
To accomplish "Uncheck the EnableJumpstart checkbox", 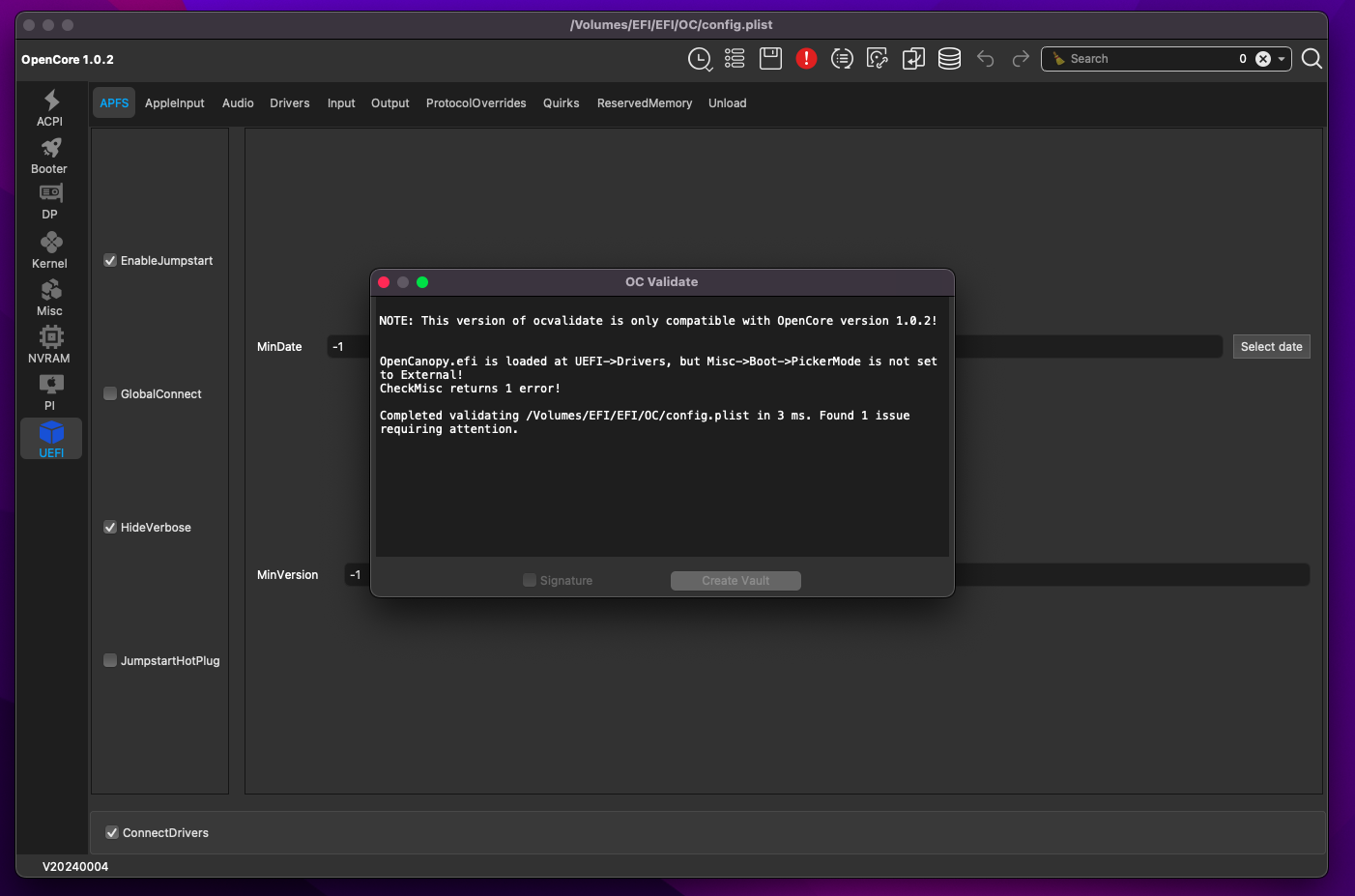I will (110, 261).
